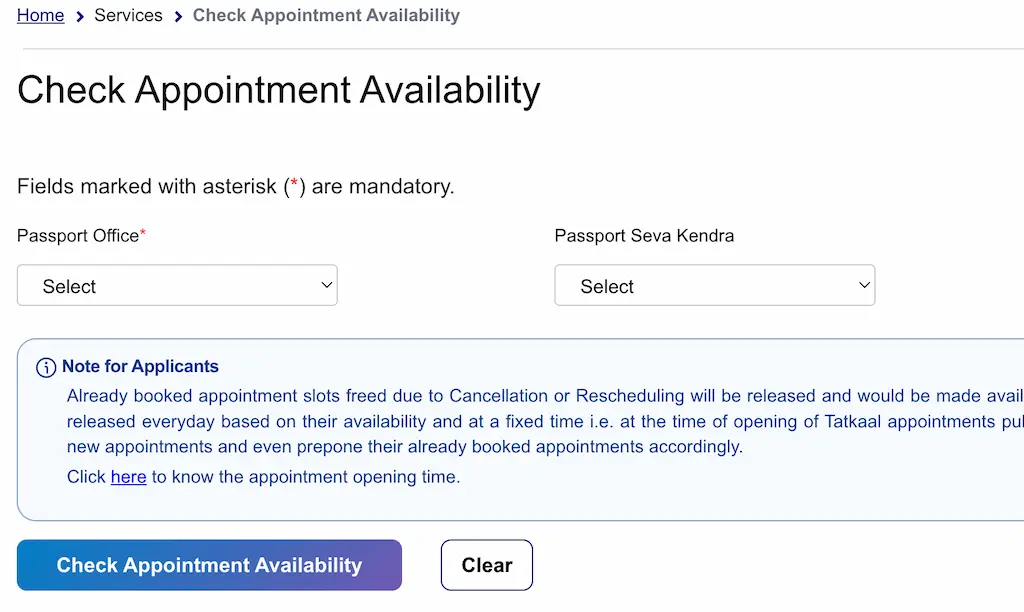This screenshot has width=1024, height=612.
Task: Click the info icon beside Note for Applicants
Action: pos(46,367)
